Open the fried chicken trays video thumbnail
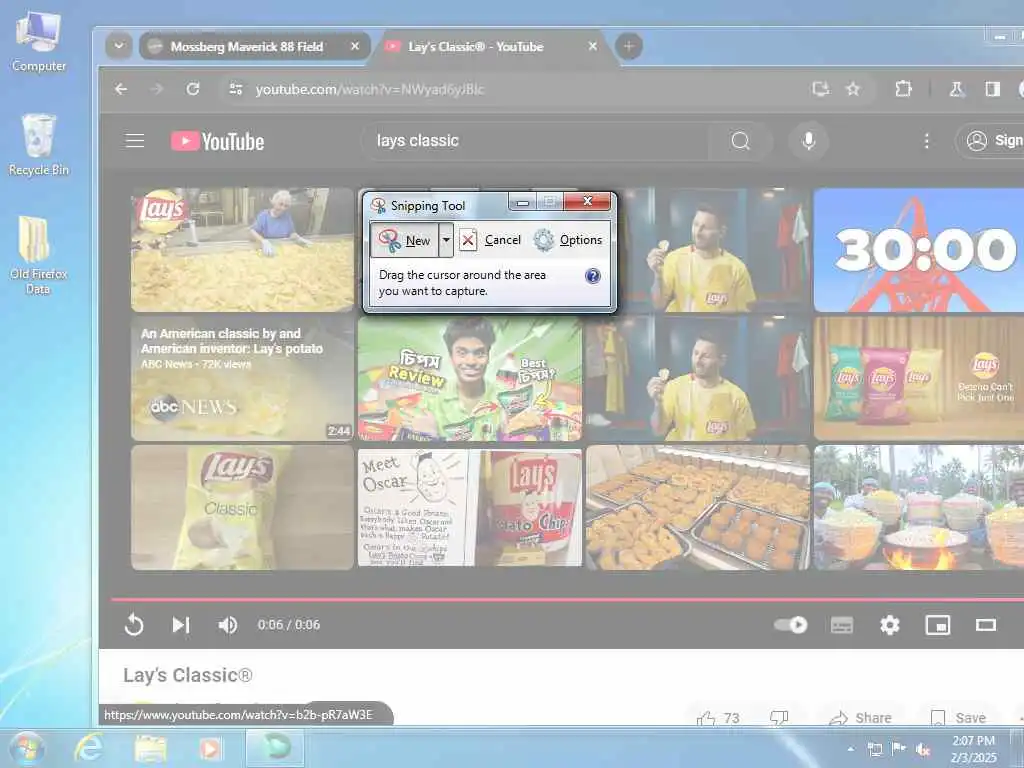 [697, 507]
